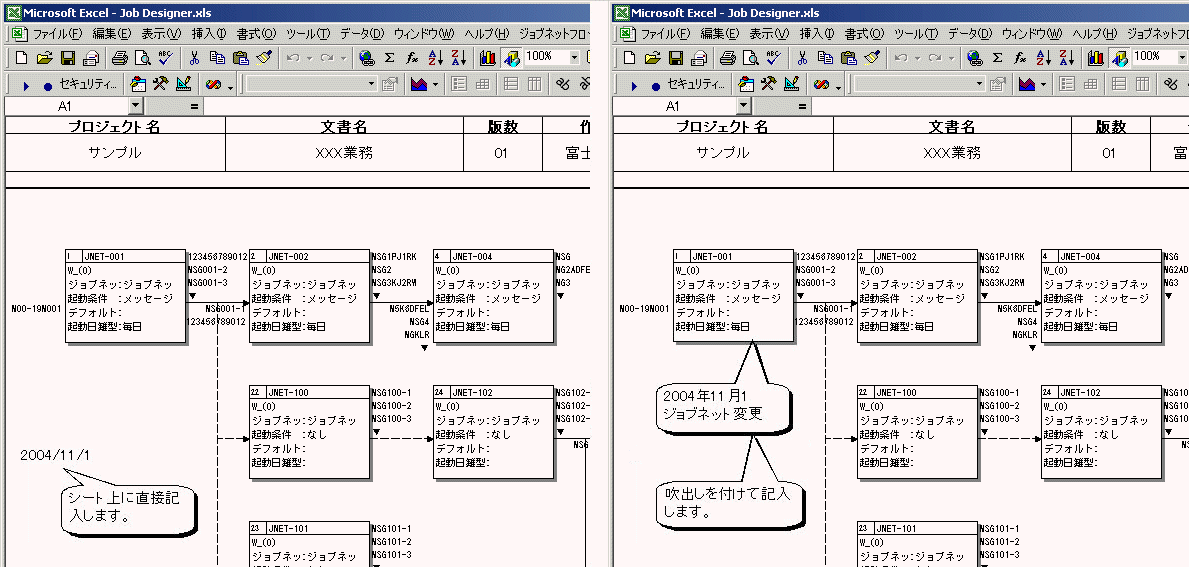Open 挿入(I) menu in left Excel window
This screenshot has height=567, width=1189.
209,34
